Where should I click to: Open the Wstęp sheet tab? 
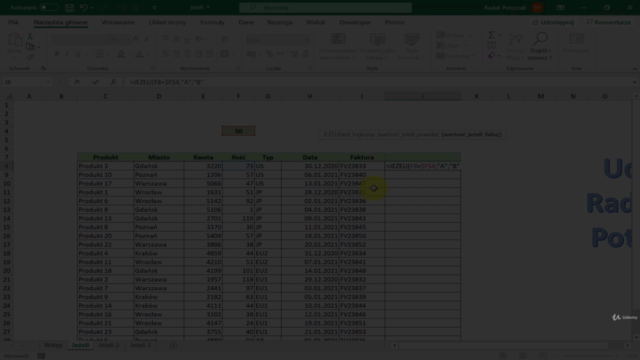[x=53, y=345]
